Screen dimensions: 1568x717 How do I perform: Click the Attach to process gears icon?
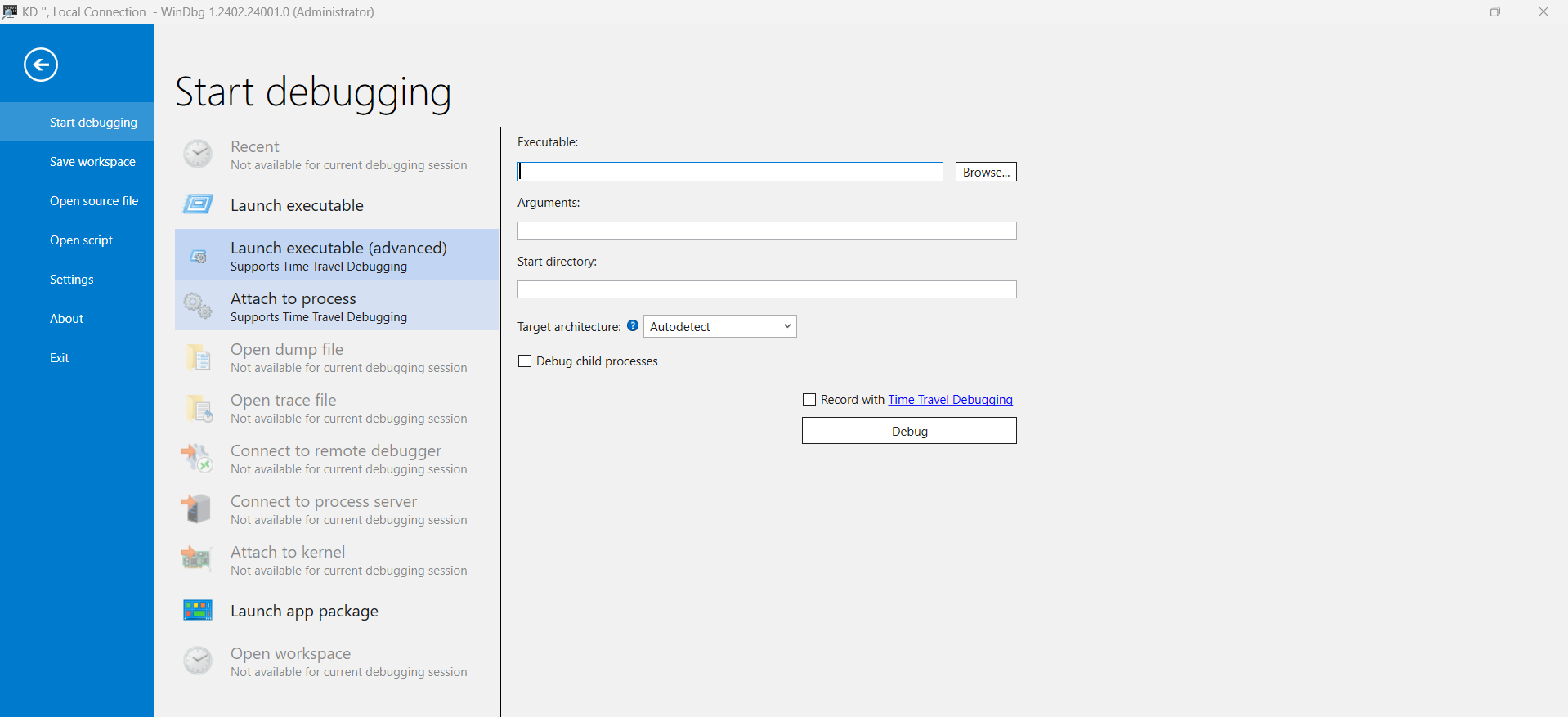198,306
